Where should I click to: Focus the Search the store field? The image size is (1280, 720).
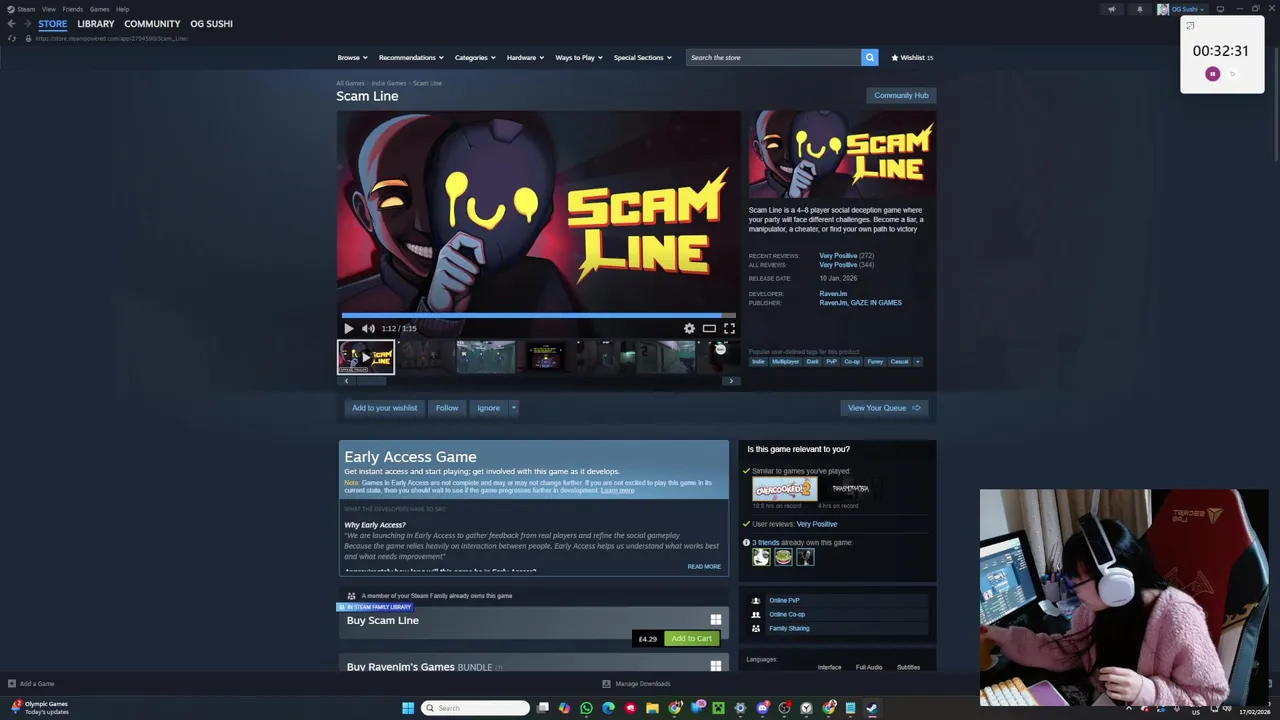(773, 57)
